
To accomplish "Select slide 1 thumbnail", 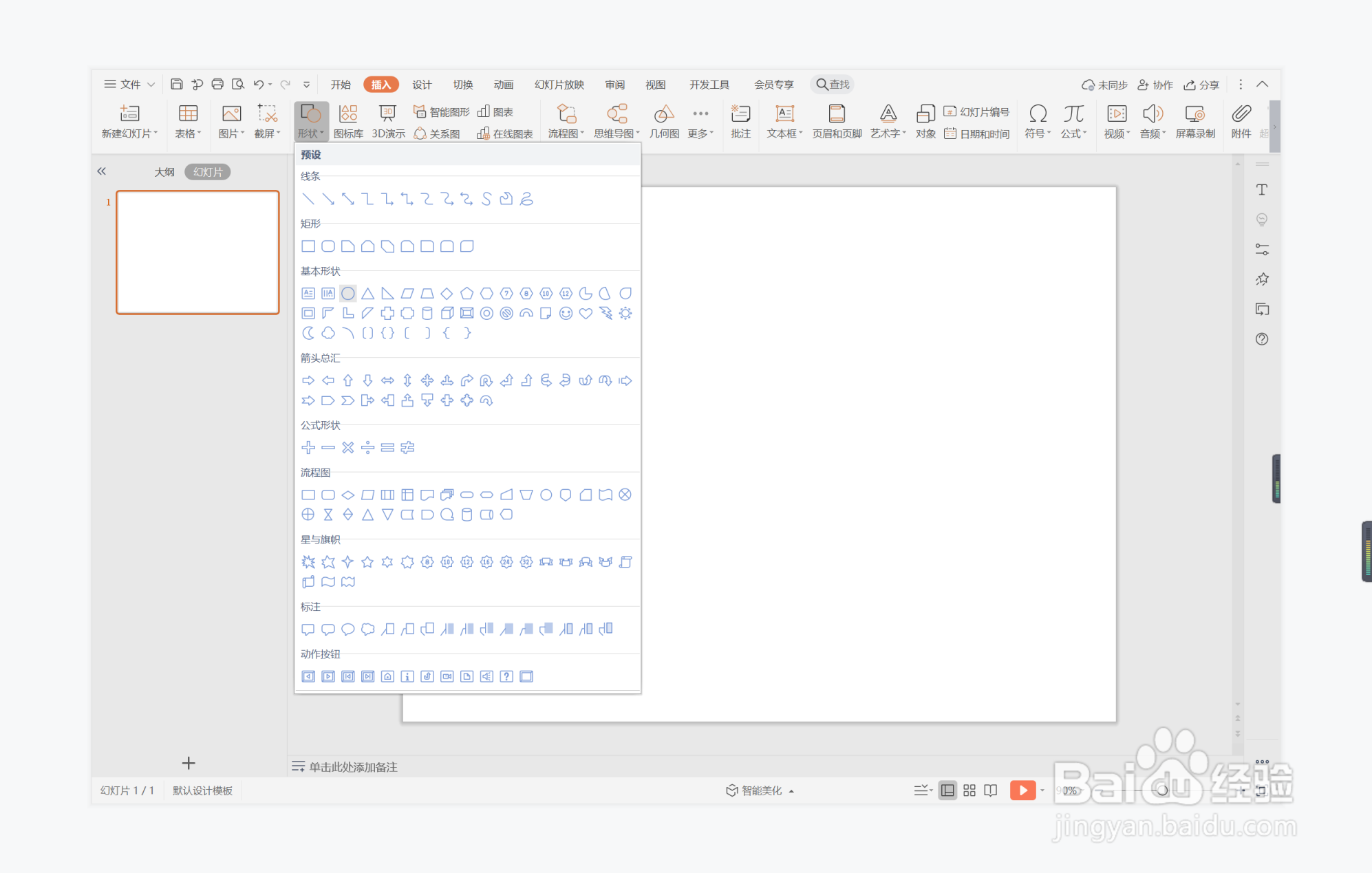I will (x=197, y=252).
